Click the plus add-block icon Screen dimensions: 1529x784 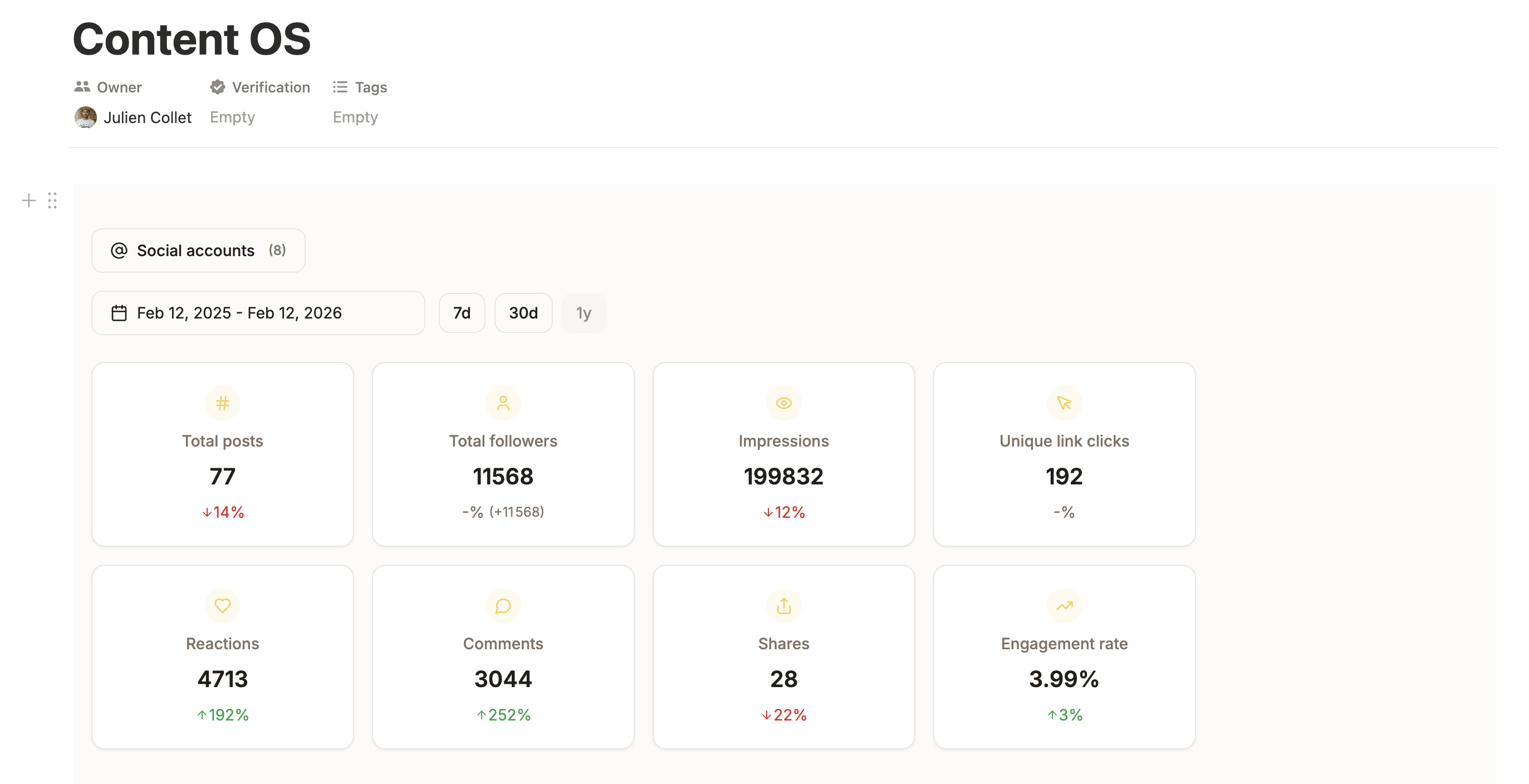point(28,200)
